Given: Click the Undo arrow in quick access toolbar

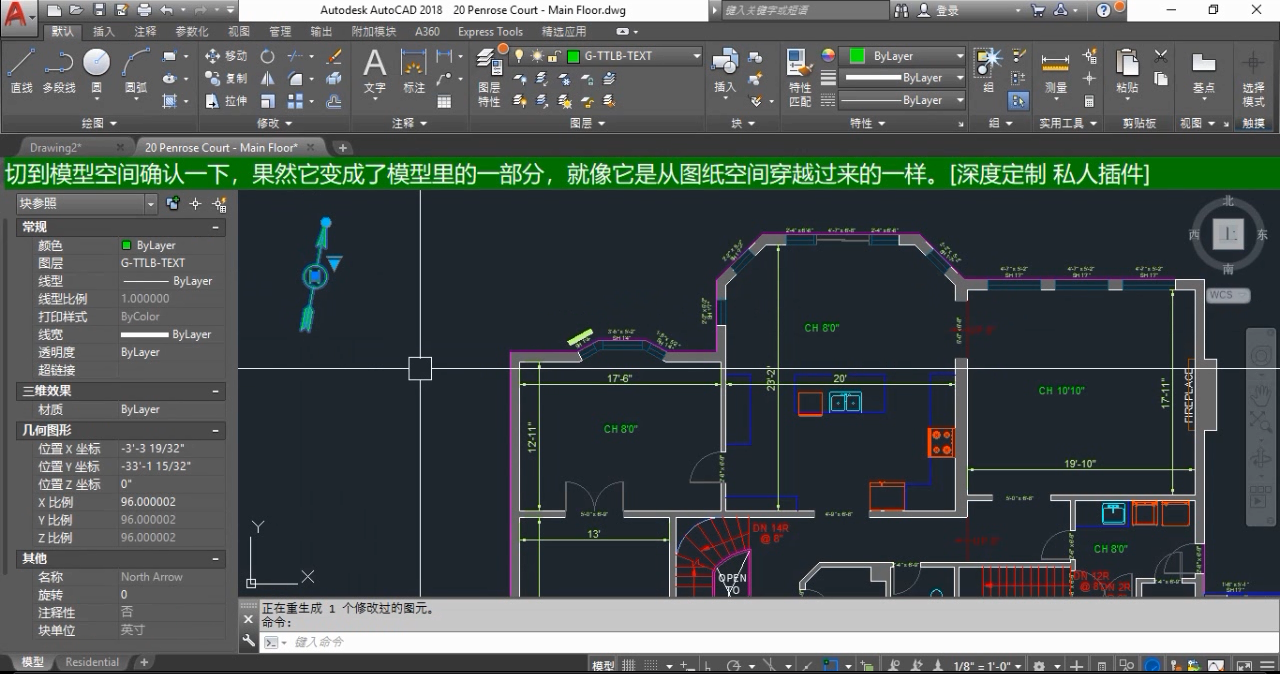Looking at the screenshot, I should (x=167, y=10).
